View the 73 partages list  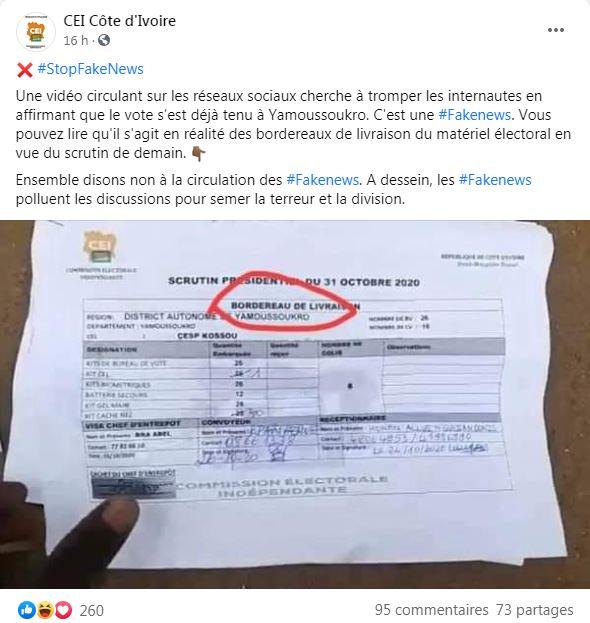coord(534,610)
